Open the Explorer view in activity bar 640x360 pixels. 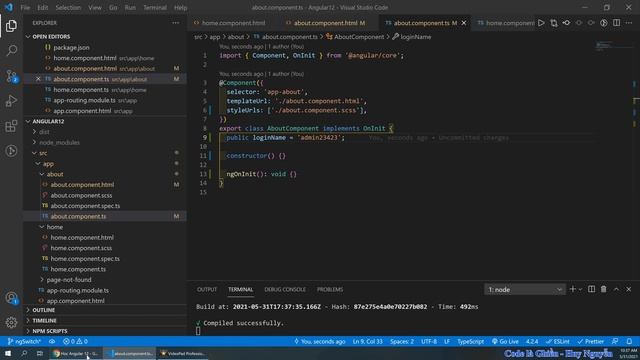11,26
